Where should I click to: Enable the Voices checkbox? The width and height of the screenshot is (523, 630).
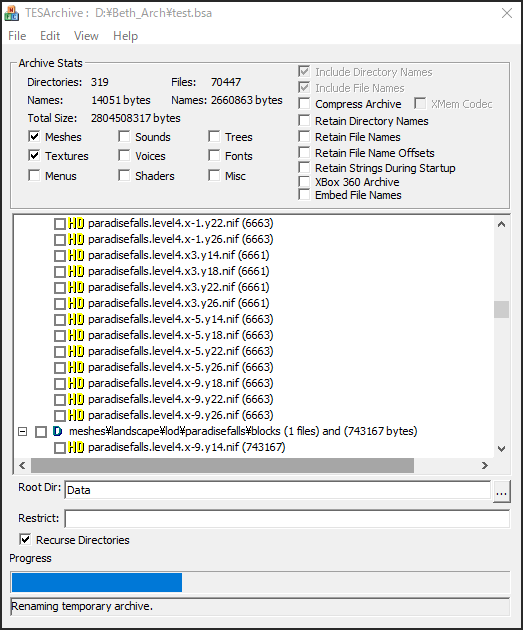point(124,155)
